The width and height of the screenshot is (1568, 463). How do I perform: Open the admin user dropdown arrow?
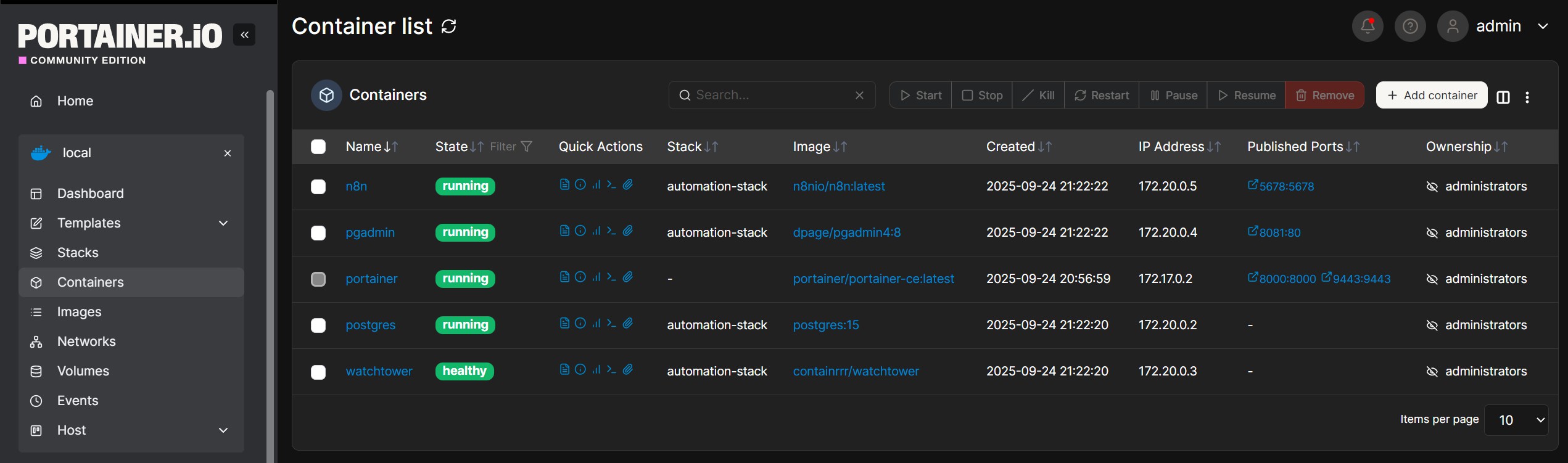point(1543,27)
